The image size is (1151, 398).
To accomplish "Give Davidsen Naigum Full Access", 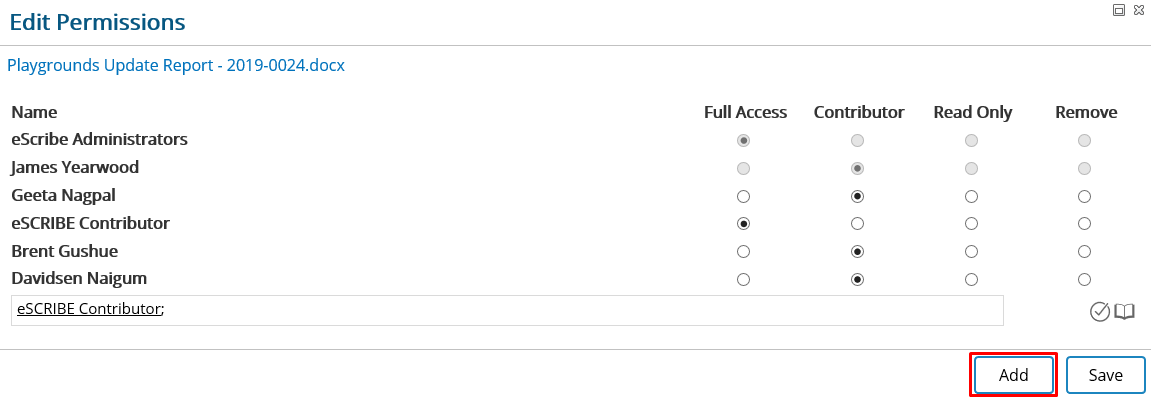I will point(744,280).
